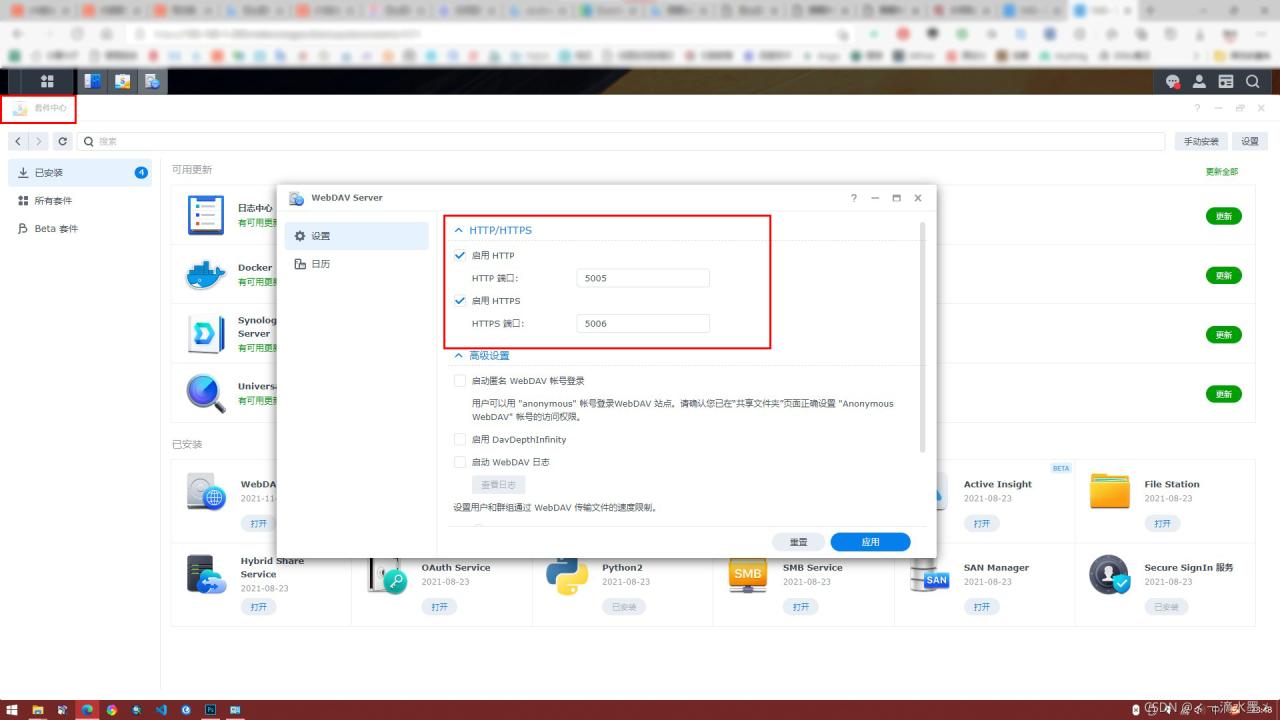This screenshot has height=720, width=1280.
Task: Switch to WebDAV Server in DSM taskbar
Action: tap(152, 81)
